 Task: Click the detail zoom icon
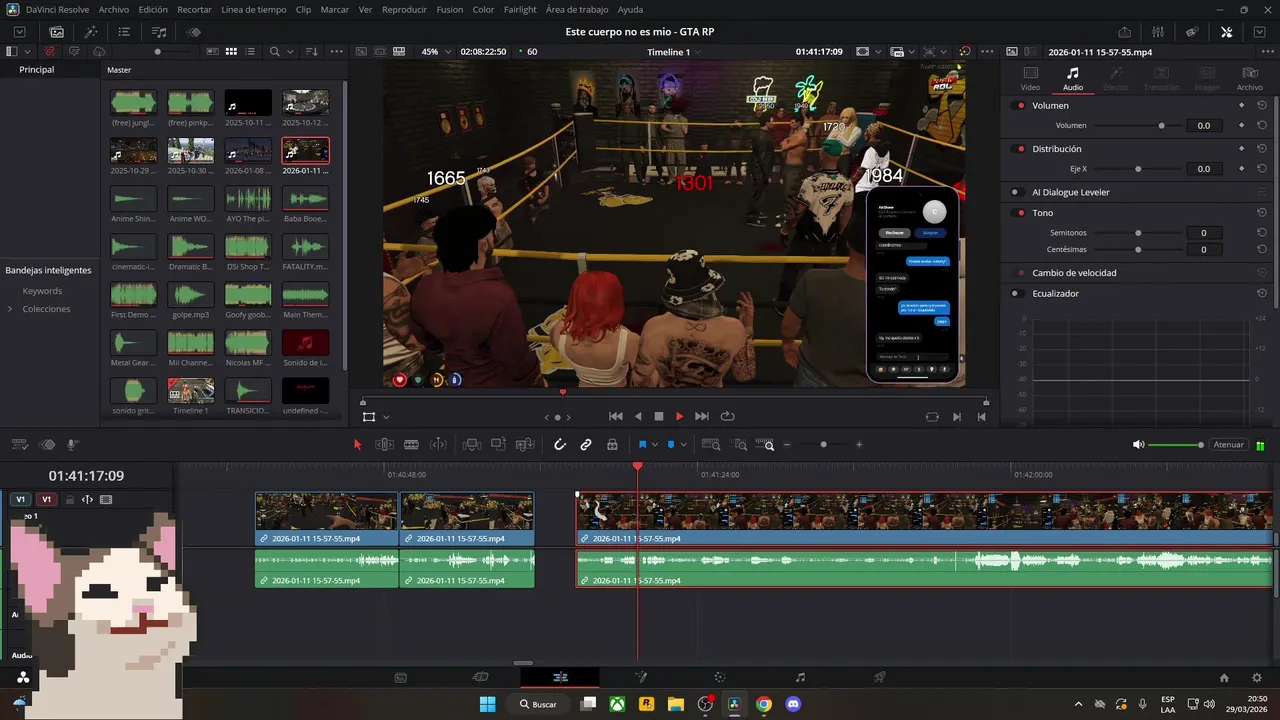coord(740,445)
